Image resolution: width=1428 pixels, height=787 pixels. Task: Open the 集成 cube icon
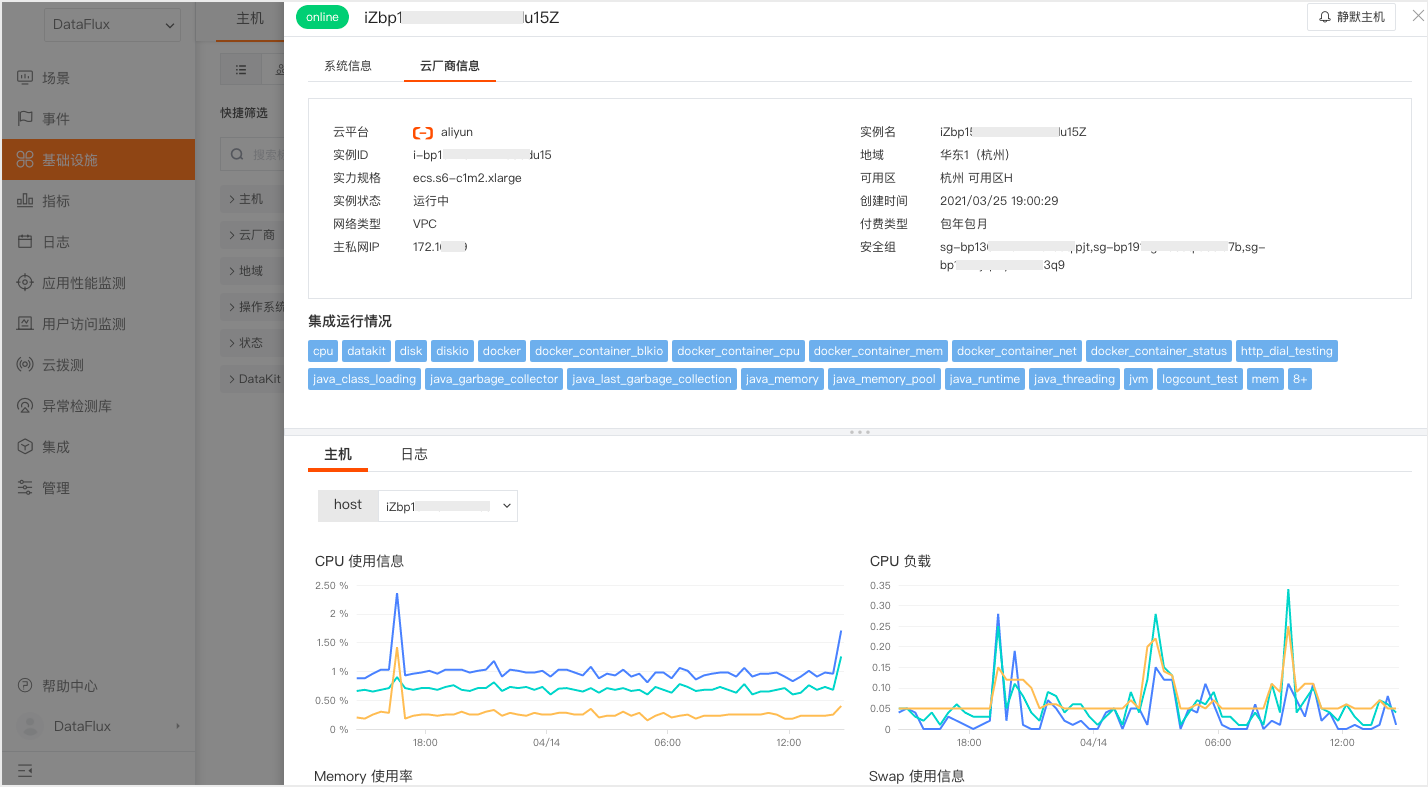pos(26,447)
